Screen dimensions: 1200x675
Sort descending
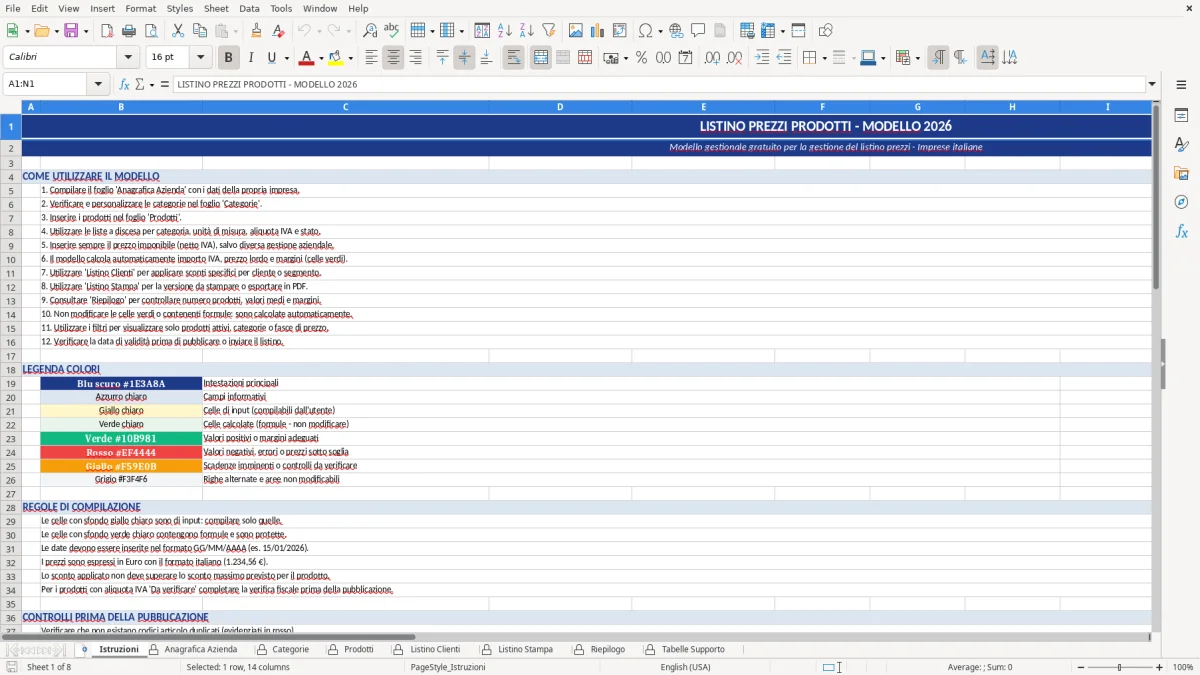526,31
